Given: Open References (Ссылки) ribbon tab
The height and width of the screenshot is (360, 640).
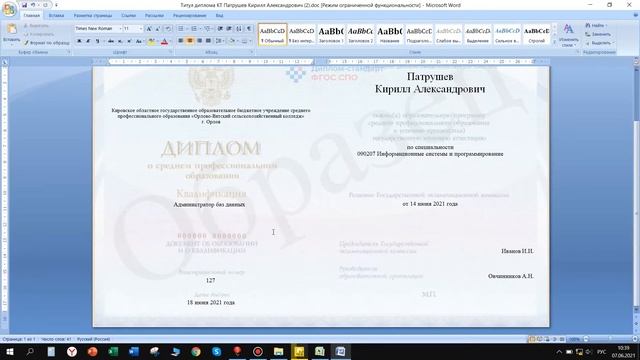Looking at the screenshot, I should tap(129, 16).
